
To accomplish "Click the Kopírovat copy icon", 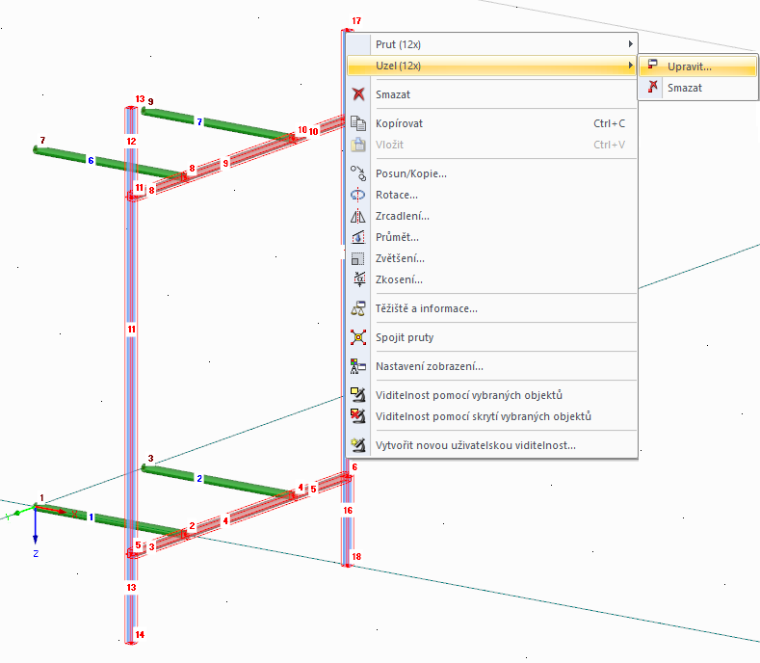I will click(358, 123).
